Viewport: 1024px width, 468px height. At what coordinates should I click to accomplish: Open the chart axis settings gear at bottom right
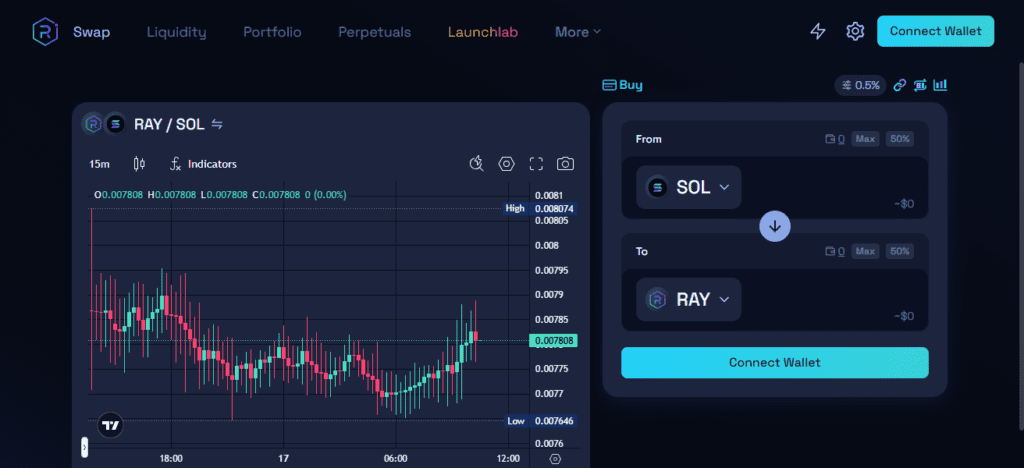click(555, 459)
